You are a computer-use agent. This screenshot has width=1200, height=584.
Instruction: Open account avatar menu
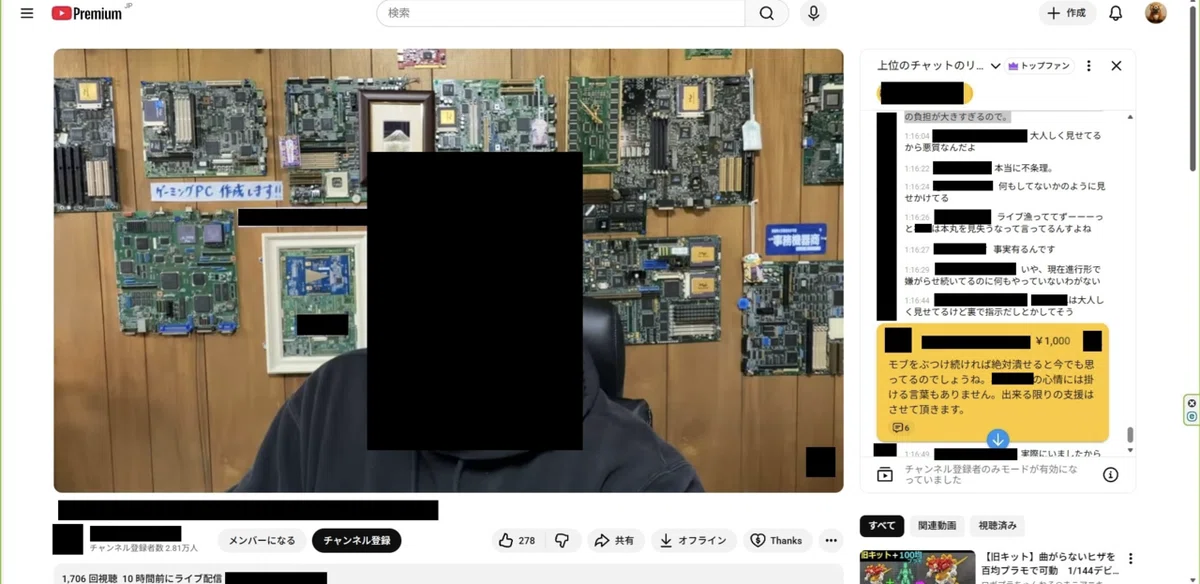point(1155,13)
